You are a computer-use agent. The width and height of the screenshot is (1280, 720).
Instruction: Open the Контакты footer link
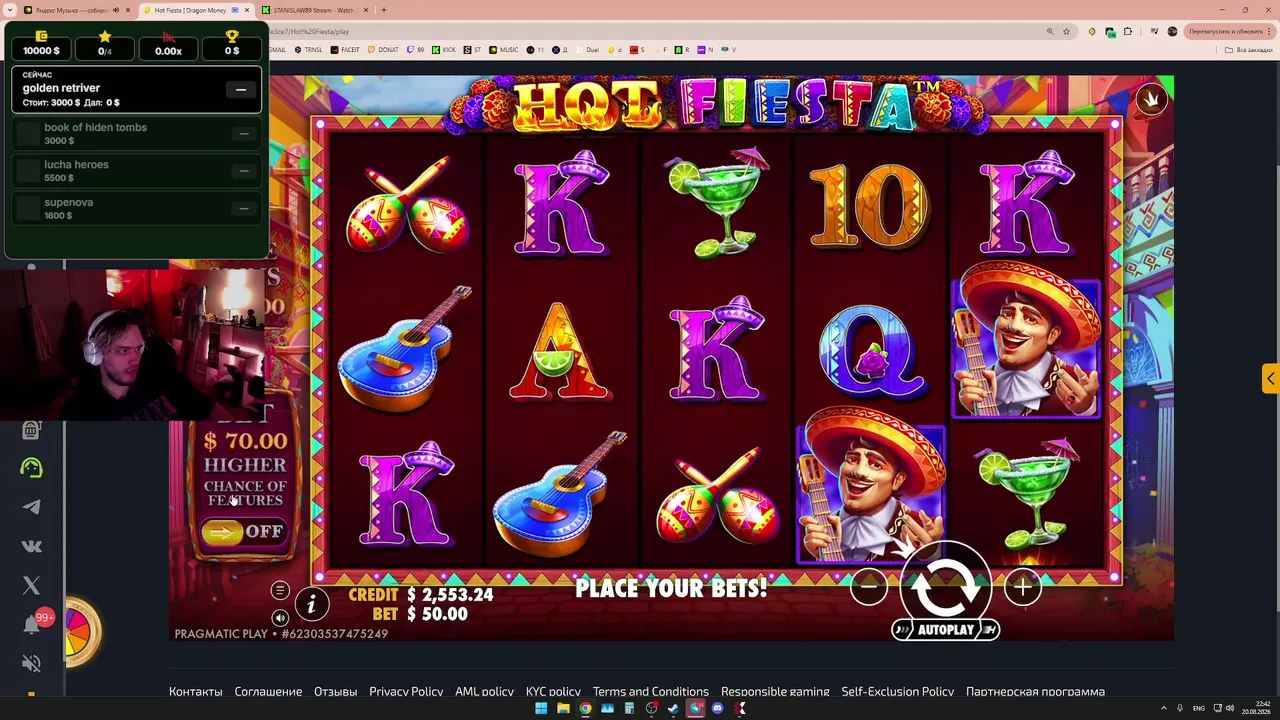[196, 691]
